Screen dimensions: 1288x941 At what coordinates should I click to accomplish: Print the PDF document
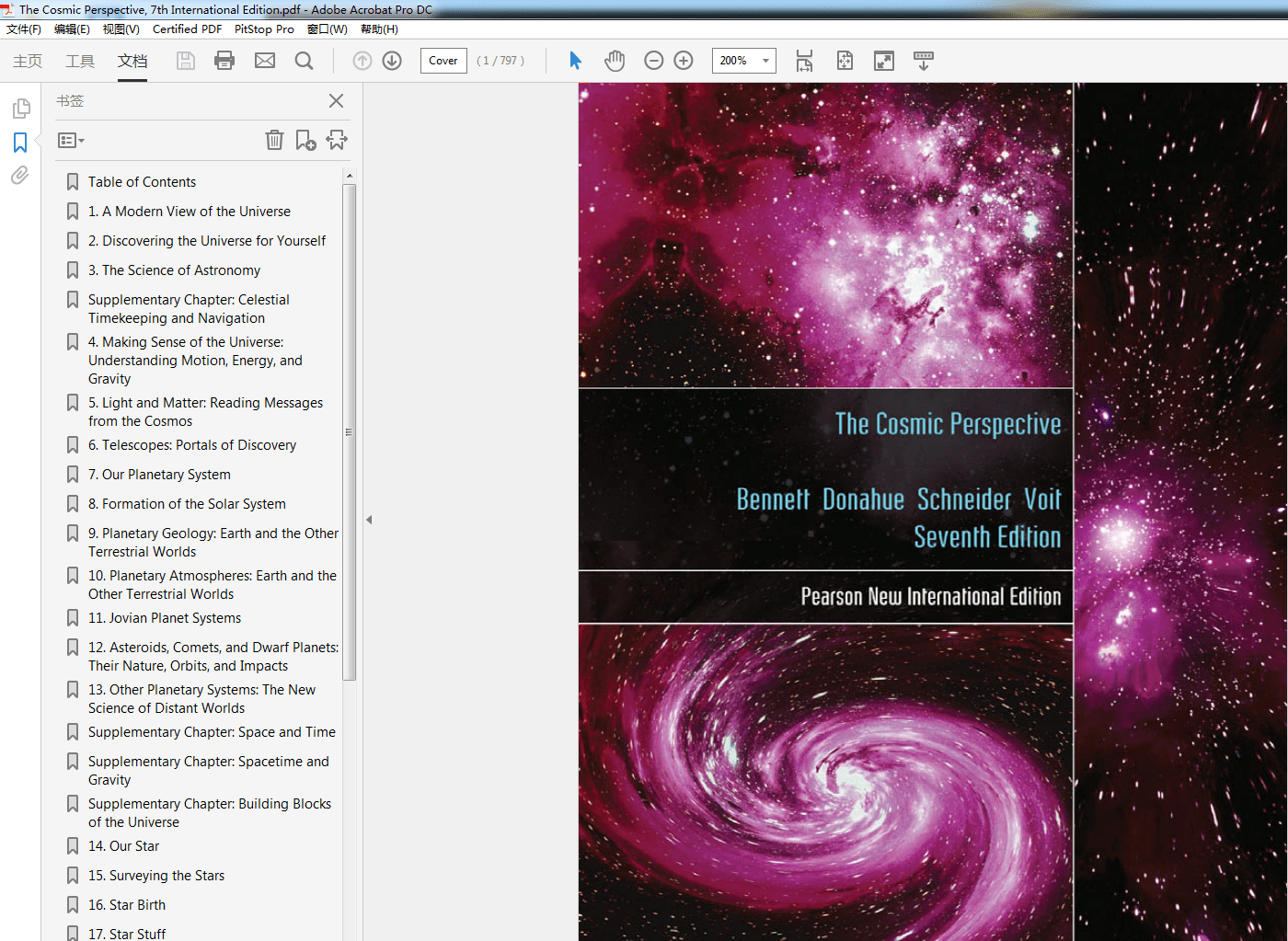(x=224, y=61)
